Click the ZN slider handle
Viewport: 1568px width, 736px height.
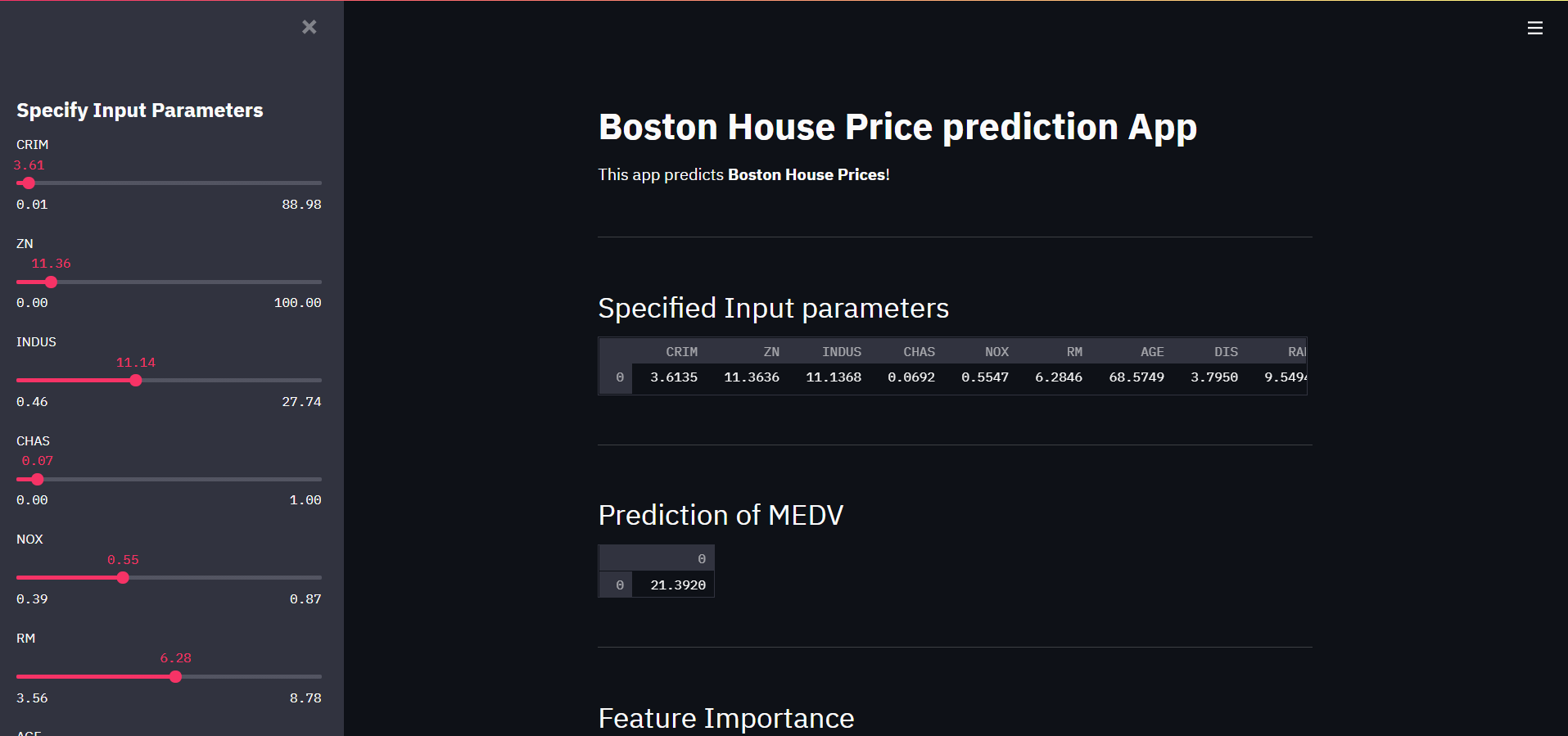51,282
